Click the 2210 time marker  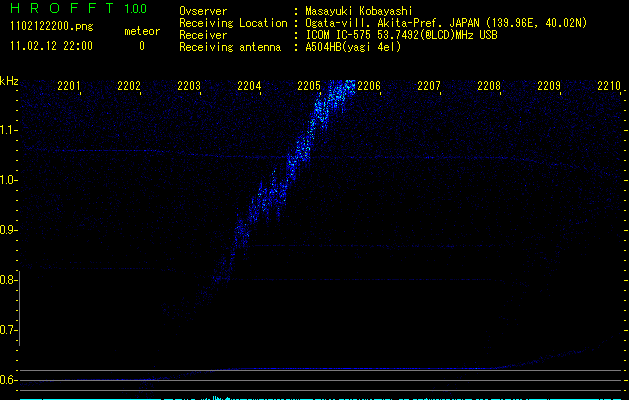(609, 85)
